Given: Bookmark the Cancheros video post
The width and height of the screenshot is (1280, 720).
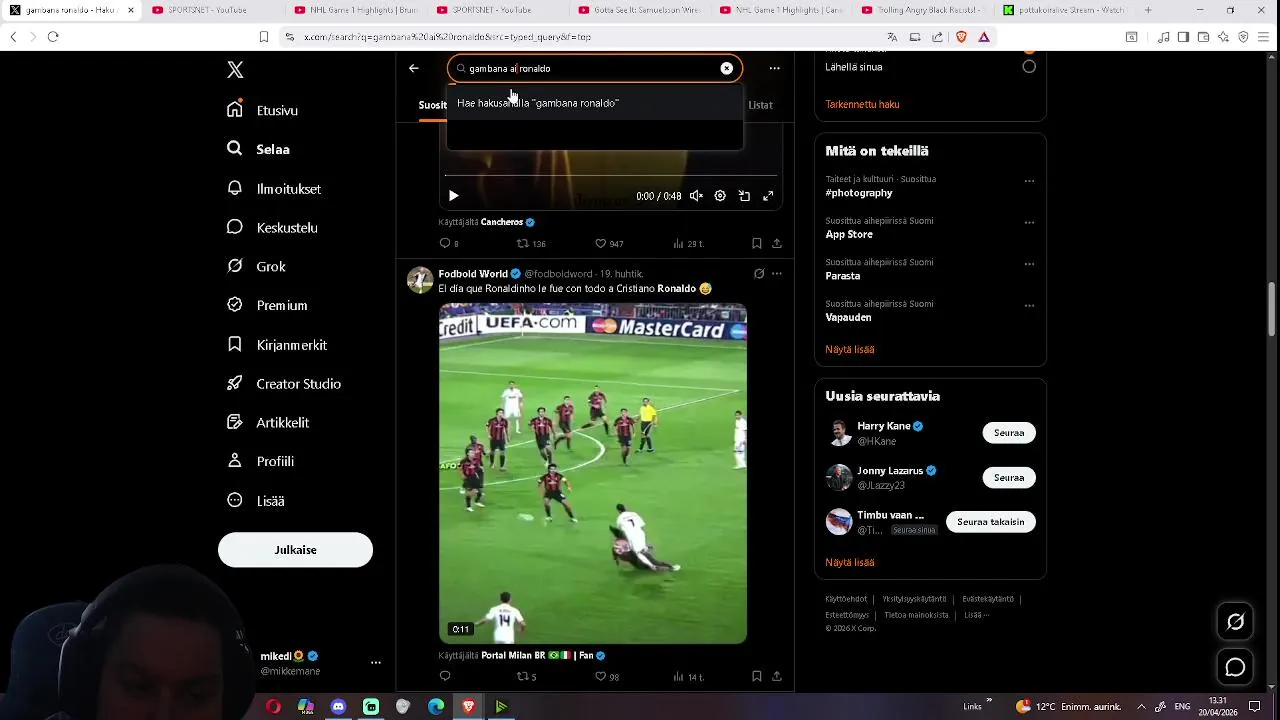Looking at the screenshot, I should pyautogui.click(x=757, y=243).
